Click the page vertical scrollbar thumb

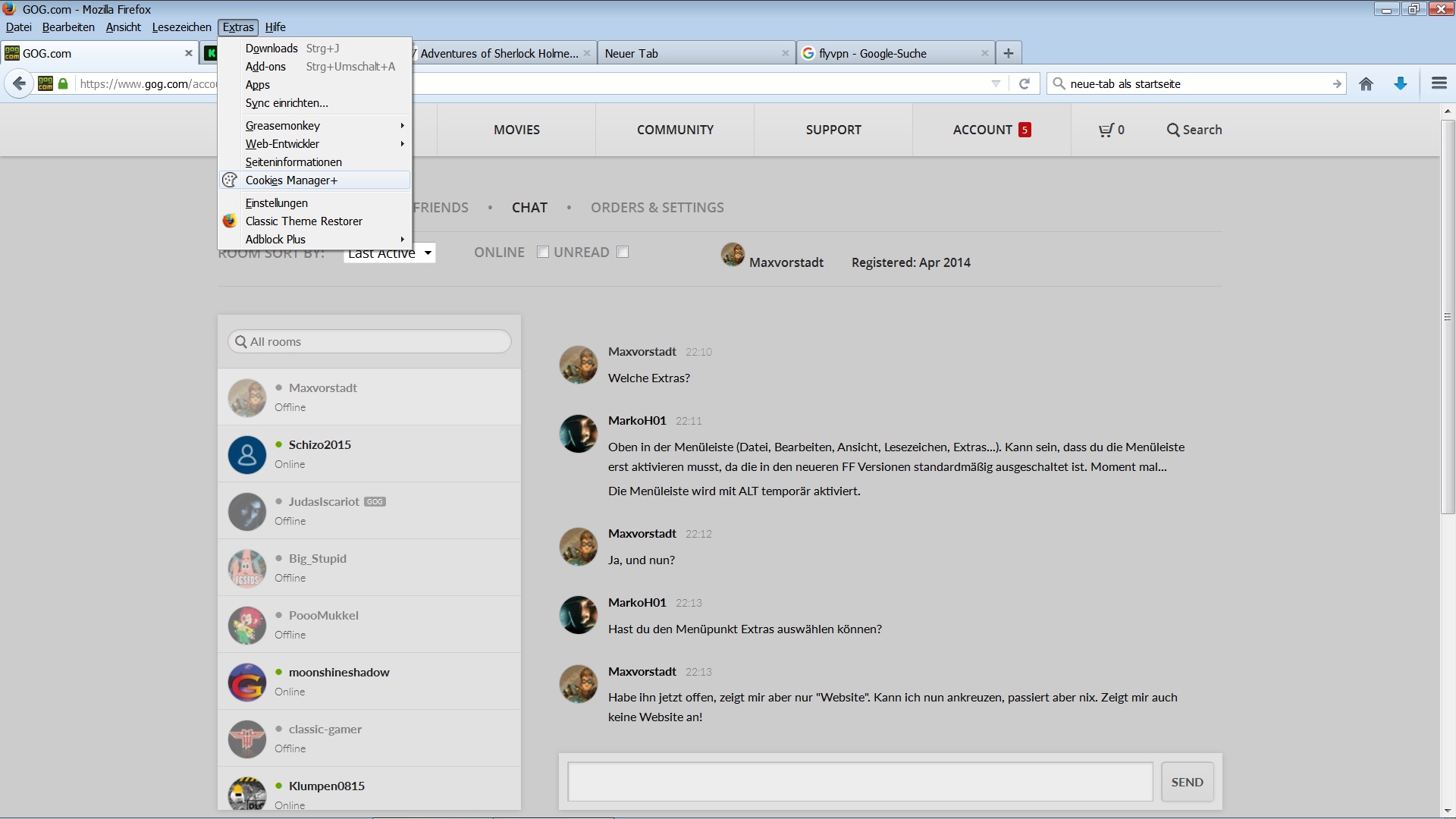1448,318
